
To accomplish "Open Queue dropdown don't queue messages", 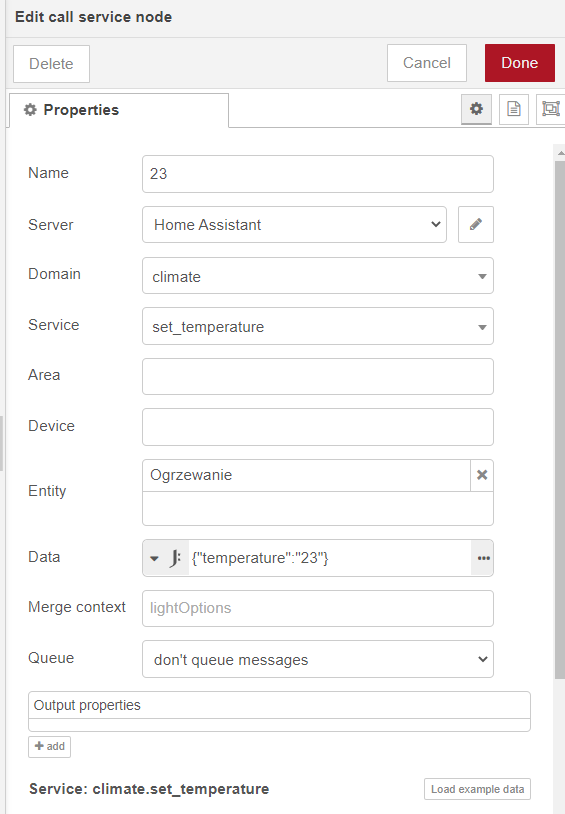I will [x=318, y=659].
